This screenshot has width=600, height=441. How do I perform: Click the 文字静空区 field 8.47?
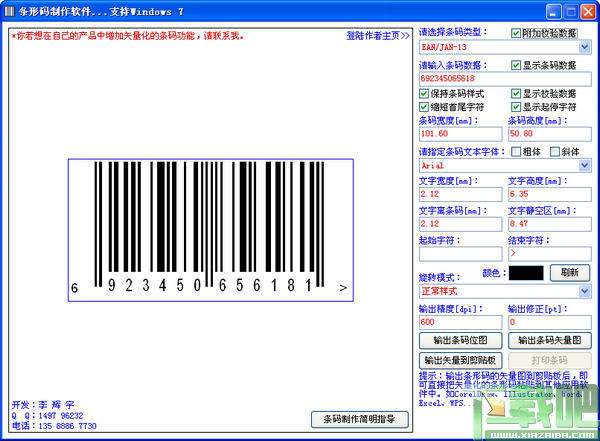pos(550,224)
